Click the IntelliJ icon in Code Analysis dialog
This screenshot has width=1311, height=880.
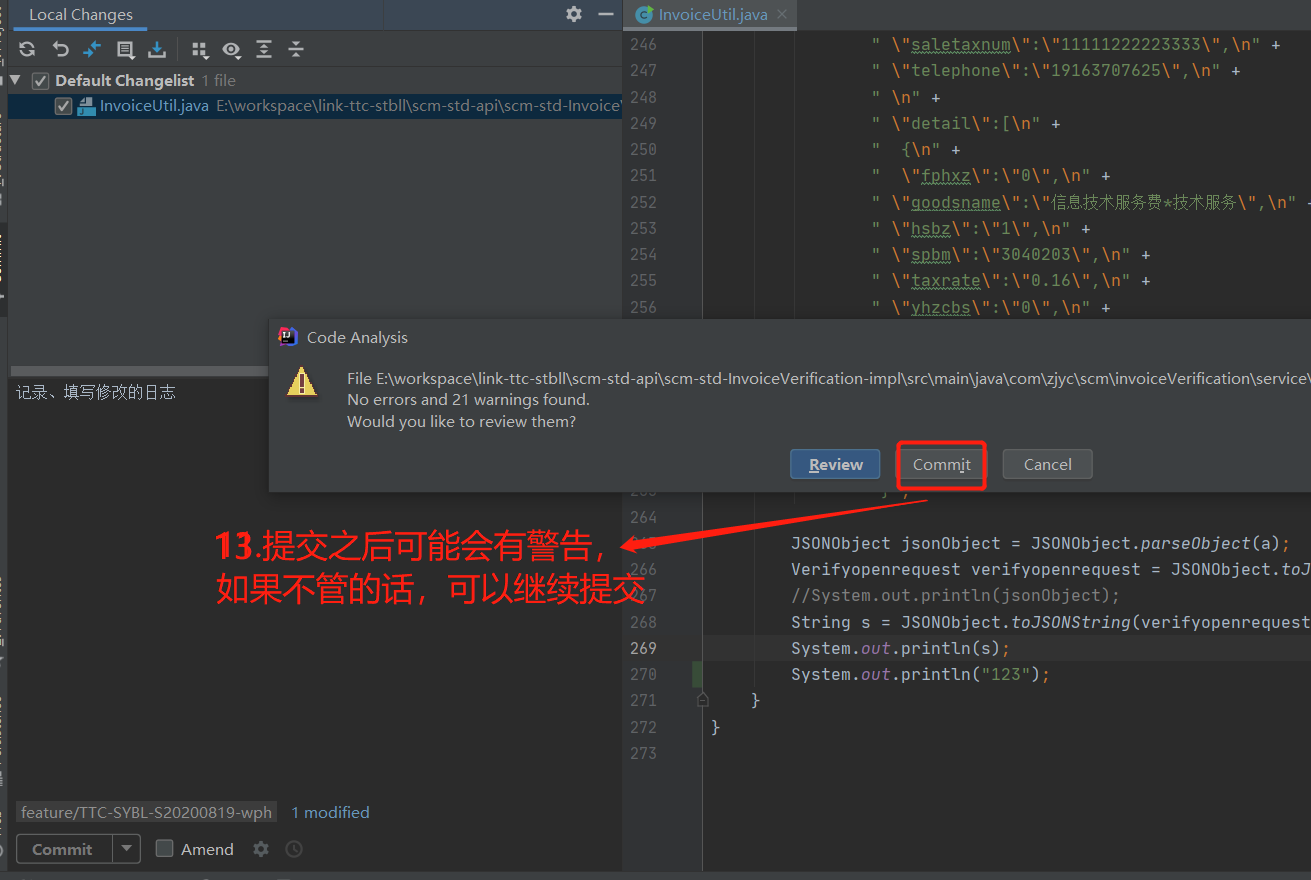click(288, 337)
